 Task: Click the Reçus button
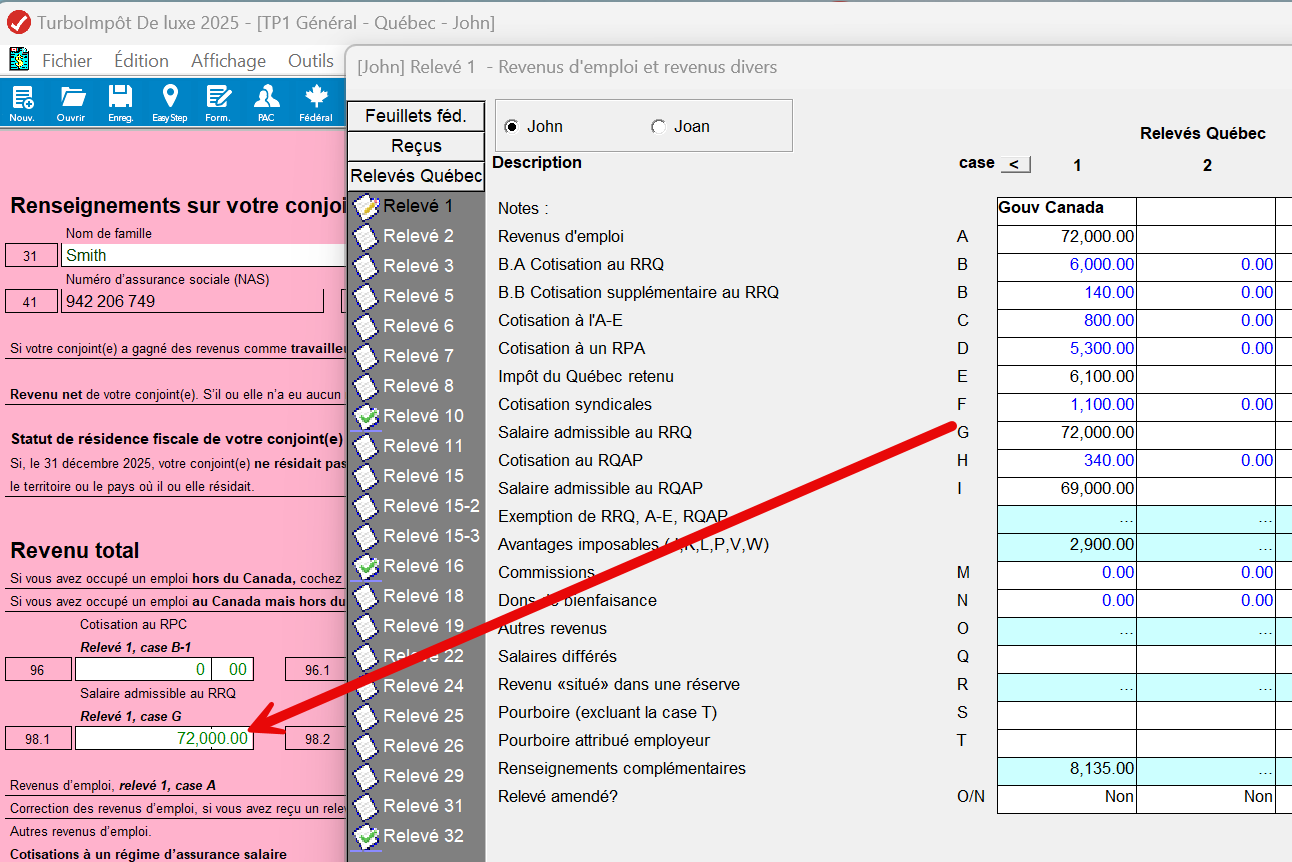416,146
